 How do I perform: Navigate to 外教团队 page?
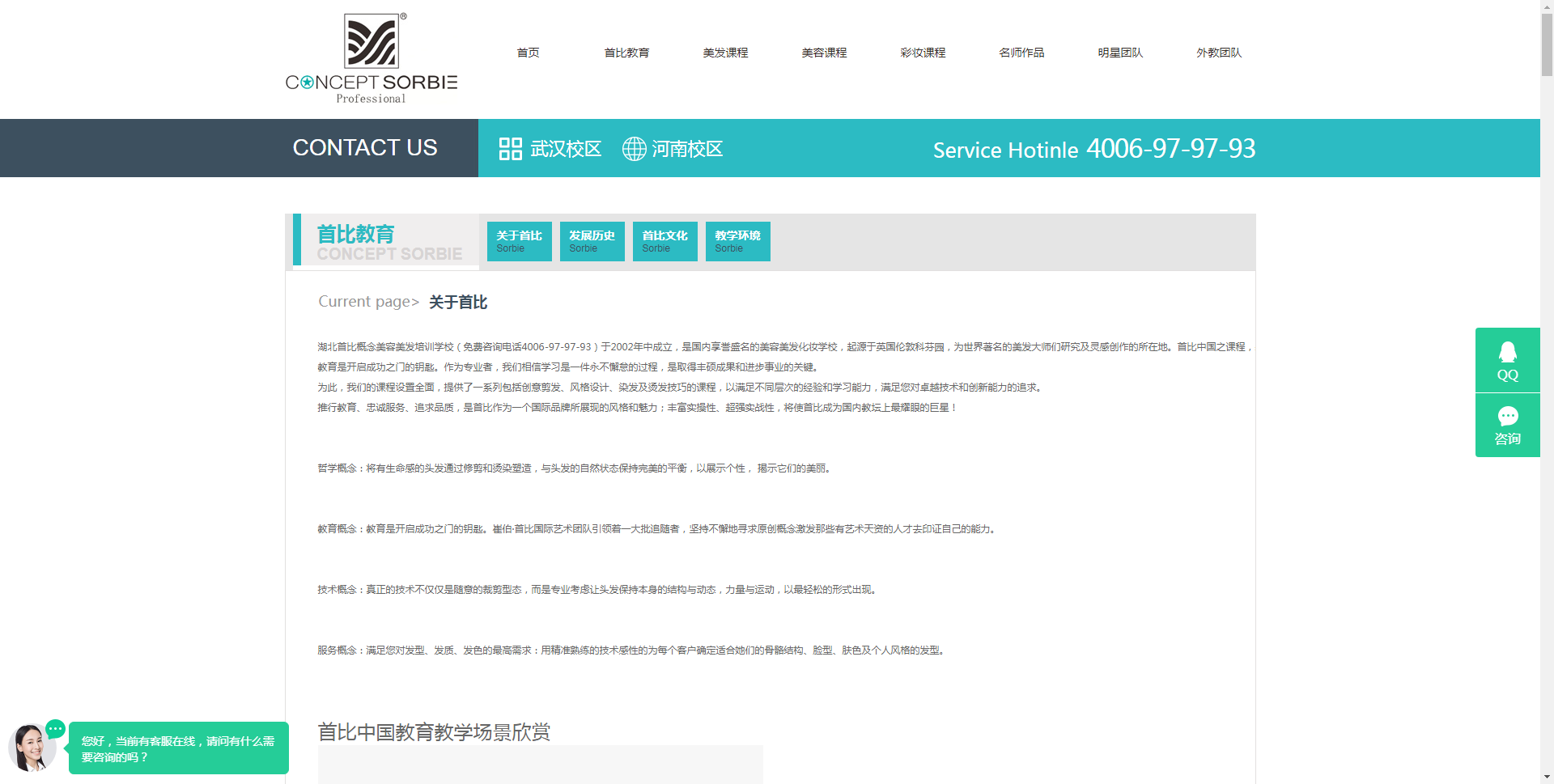(1219, 53)
